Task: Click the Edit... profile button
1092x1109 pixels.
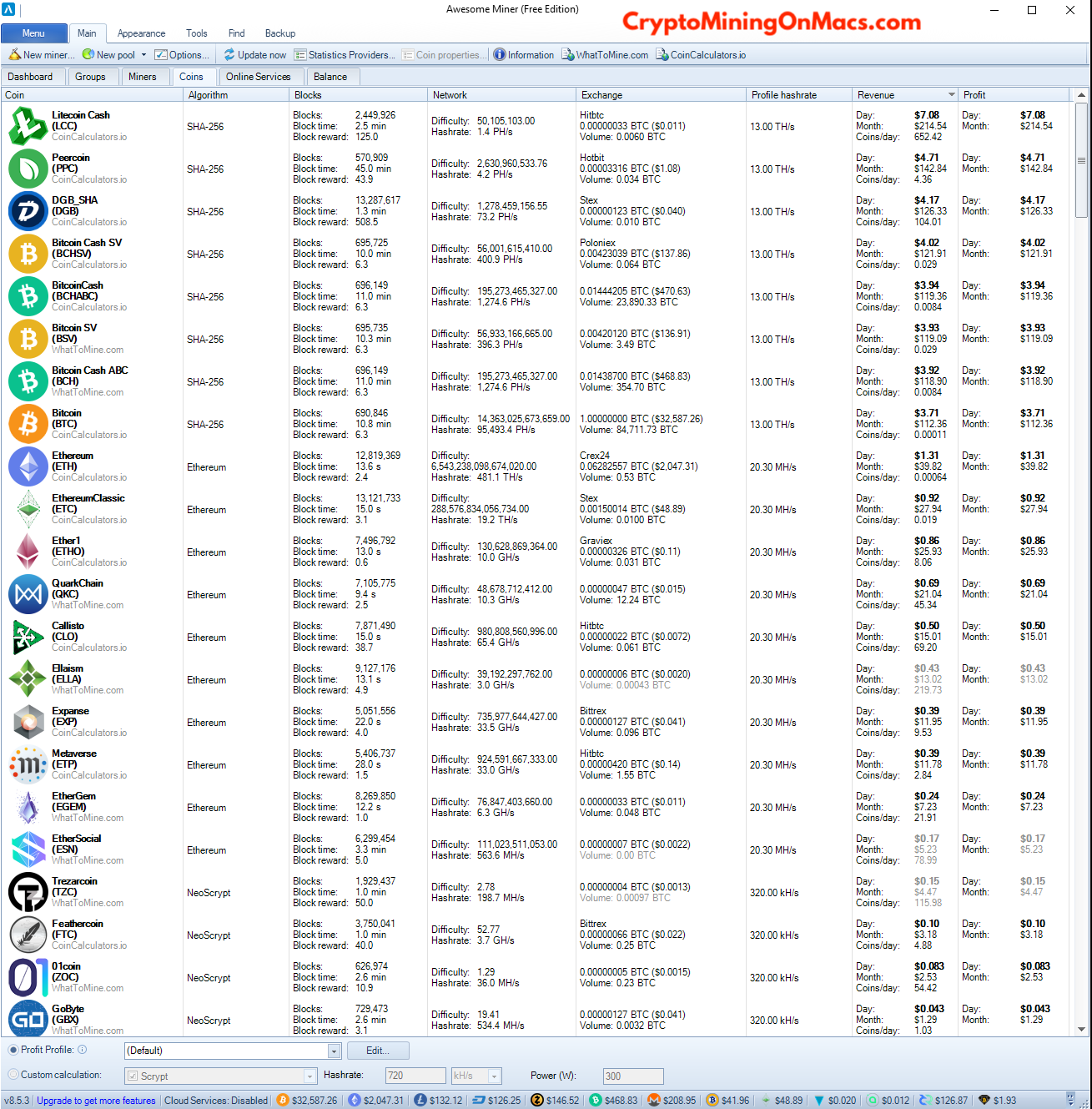Action: (x=377, y=1051)
